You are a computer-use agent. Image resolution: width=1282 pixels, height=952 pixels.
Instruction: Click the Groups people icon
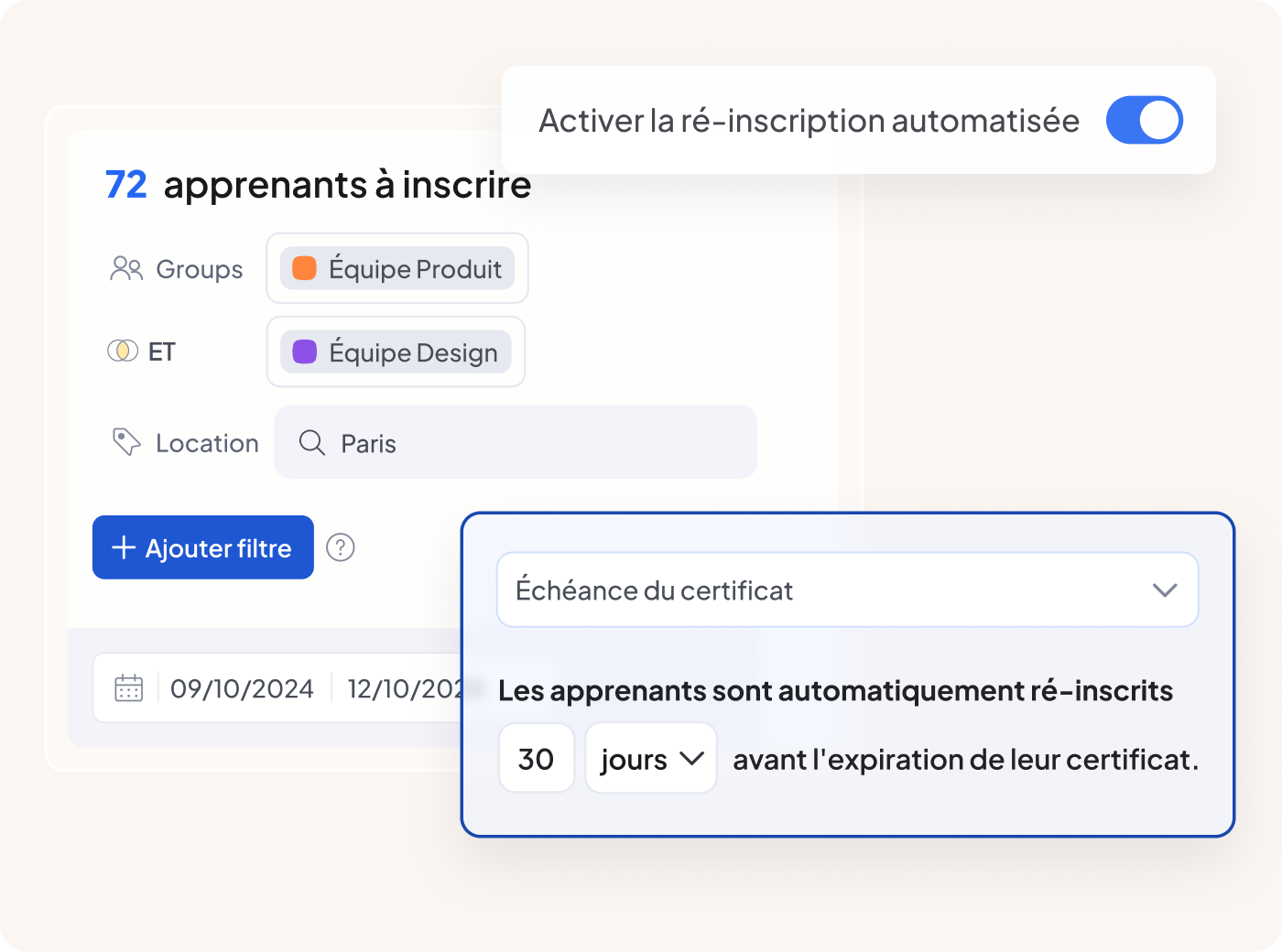point(126,268)
